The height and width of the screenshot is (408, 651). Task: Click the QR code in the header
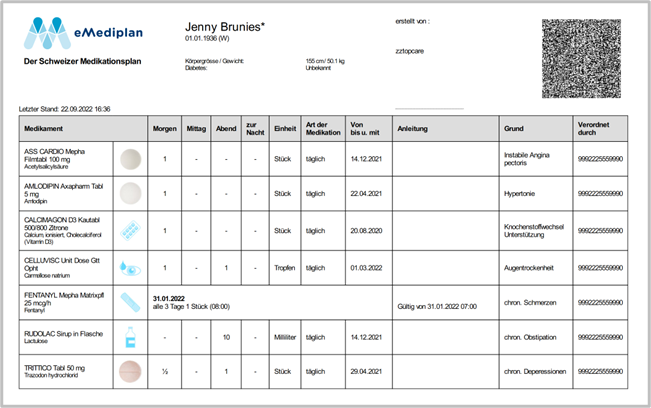click(584, 57)
